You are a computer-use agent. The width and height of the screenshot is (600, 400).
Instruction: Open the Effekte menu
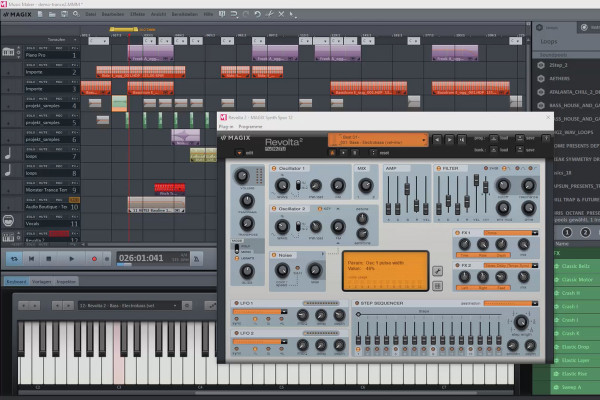pyautogui.click(x=137, y=14)
